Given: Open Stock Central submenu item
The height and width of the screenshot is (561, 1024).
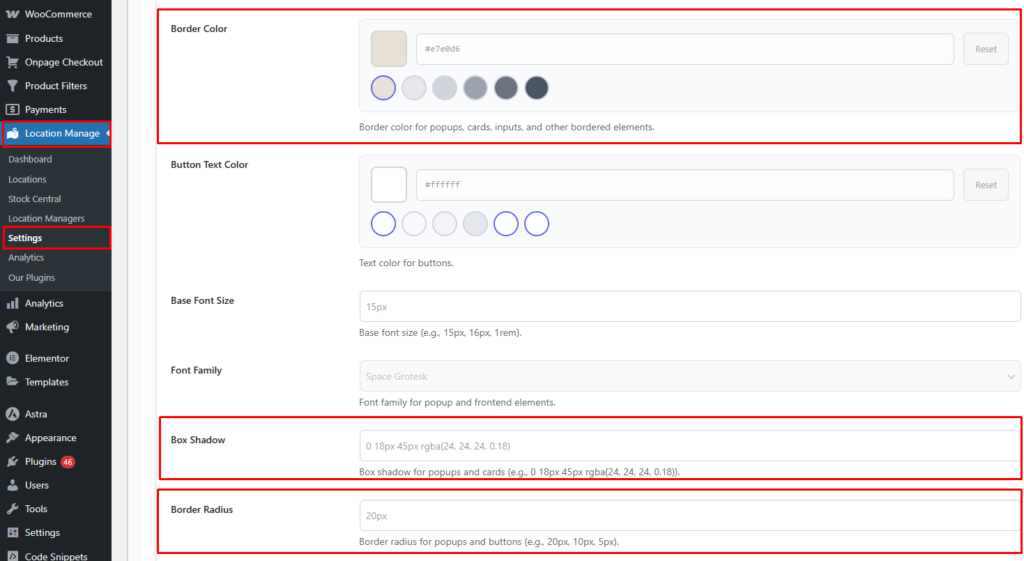Looking at the screenshot, I should point(34,199).
